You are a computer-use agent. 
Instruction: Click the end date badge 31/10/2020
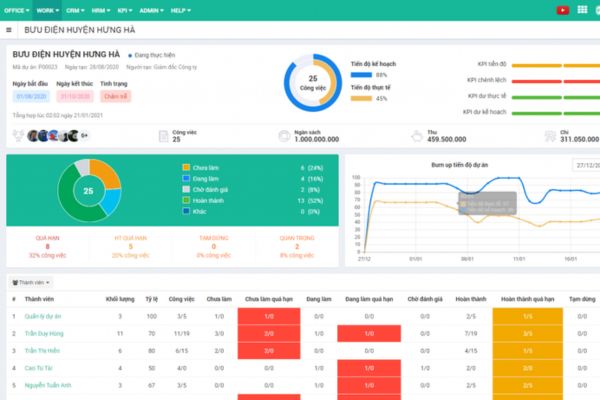coord(75,96)
